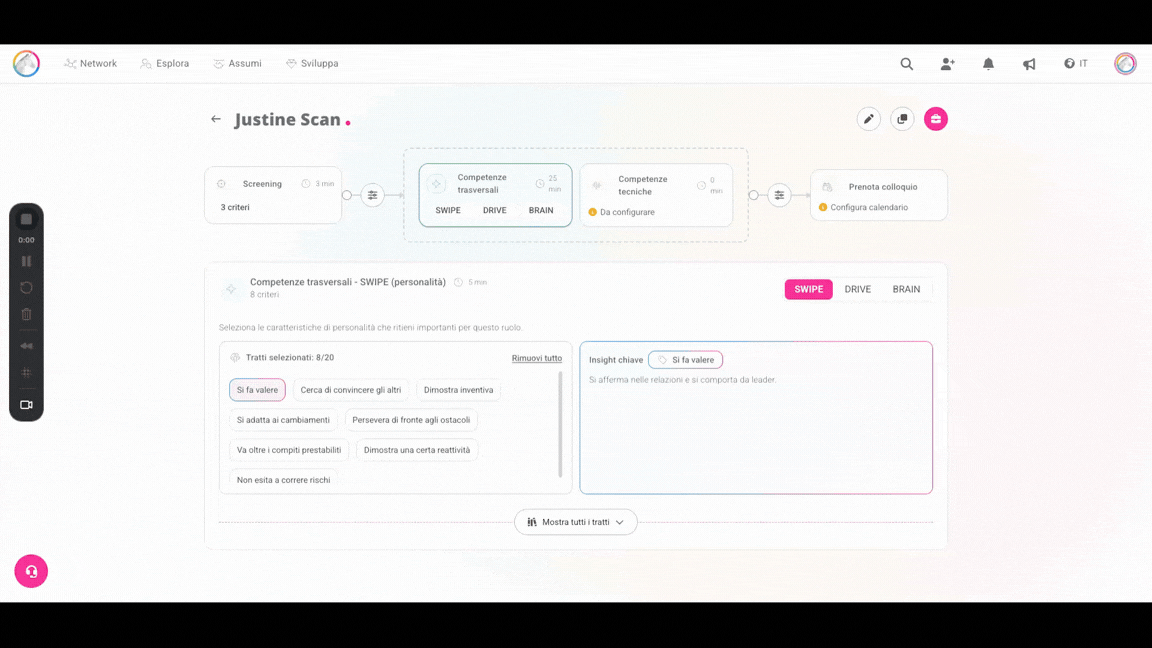Click the add user icon

947,64
